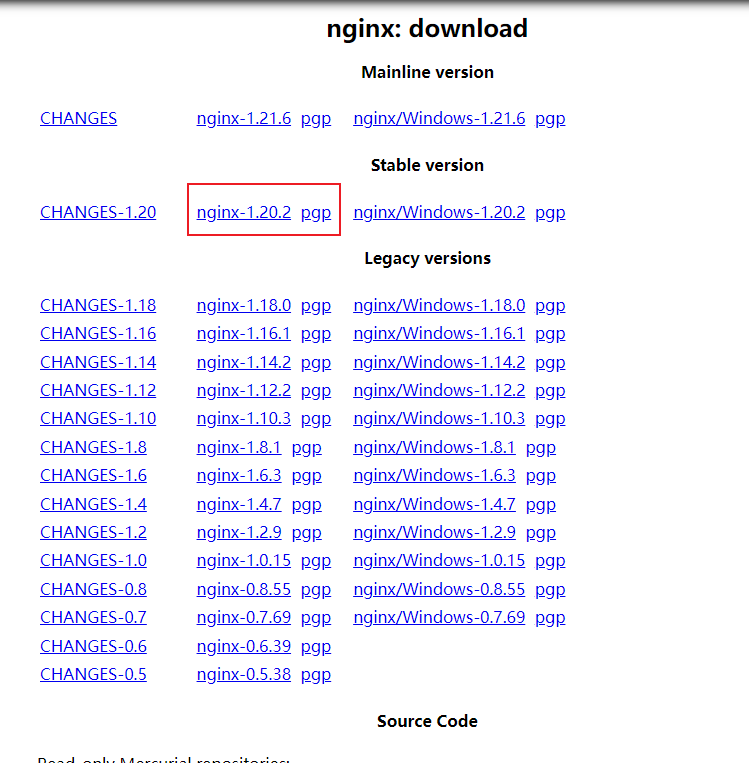This screenshot has height=763, width=749.
Task: Open CHANGES-1.2 link
Action: (x=93, y=532)
